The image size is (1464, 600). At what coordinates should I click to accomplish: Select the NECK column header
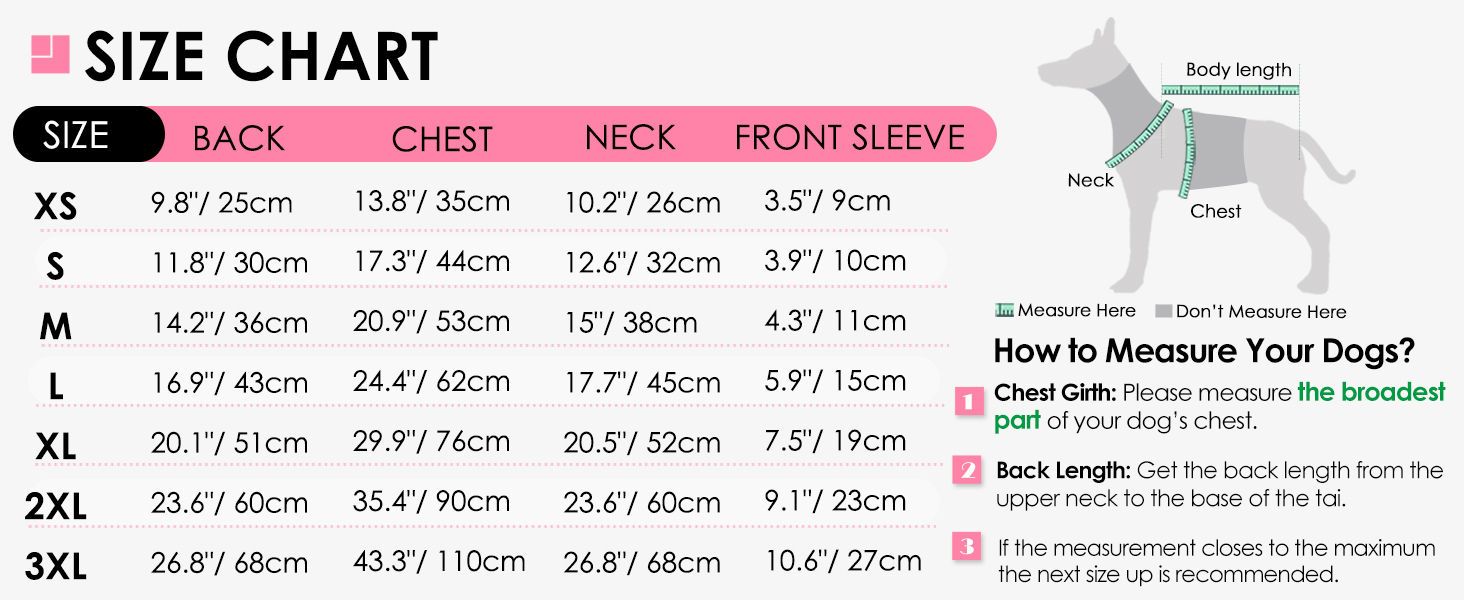(630, 138)
